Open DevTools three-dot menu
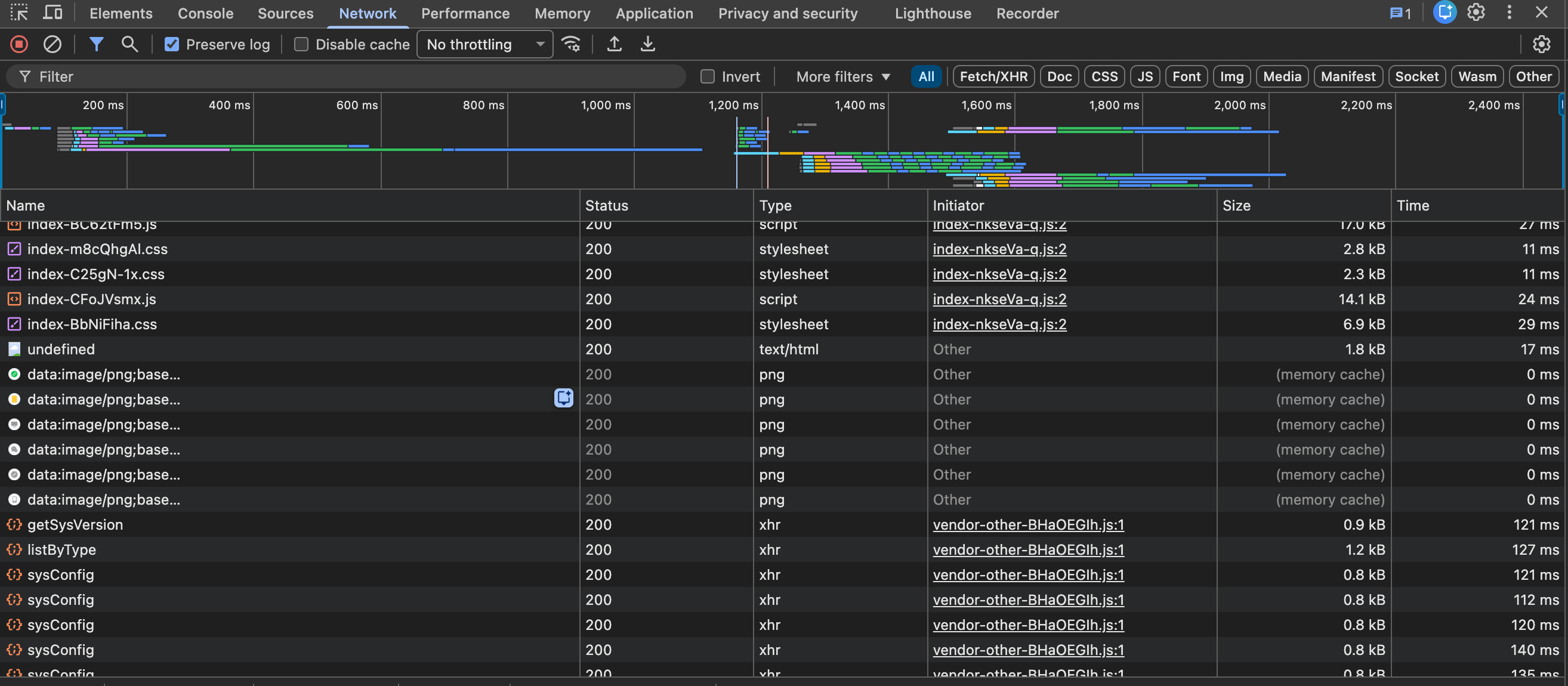 coord(1509,13)
